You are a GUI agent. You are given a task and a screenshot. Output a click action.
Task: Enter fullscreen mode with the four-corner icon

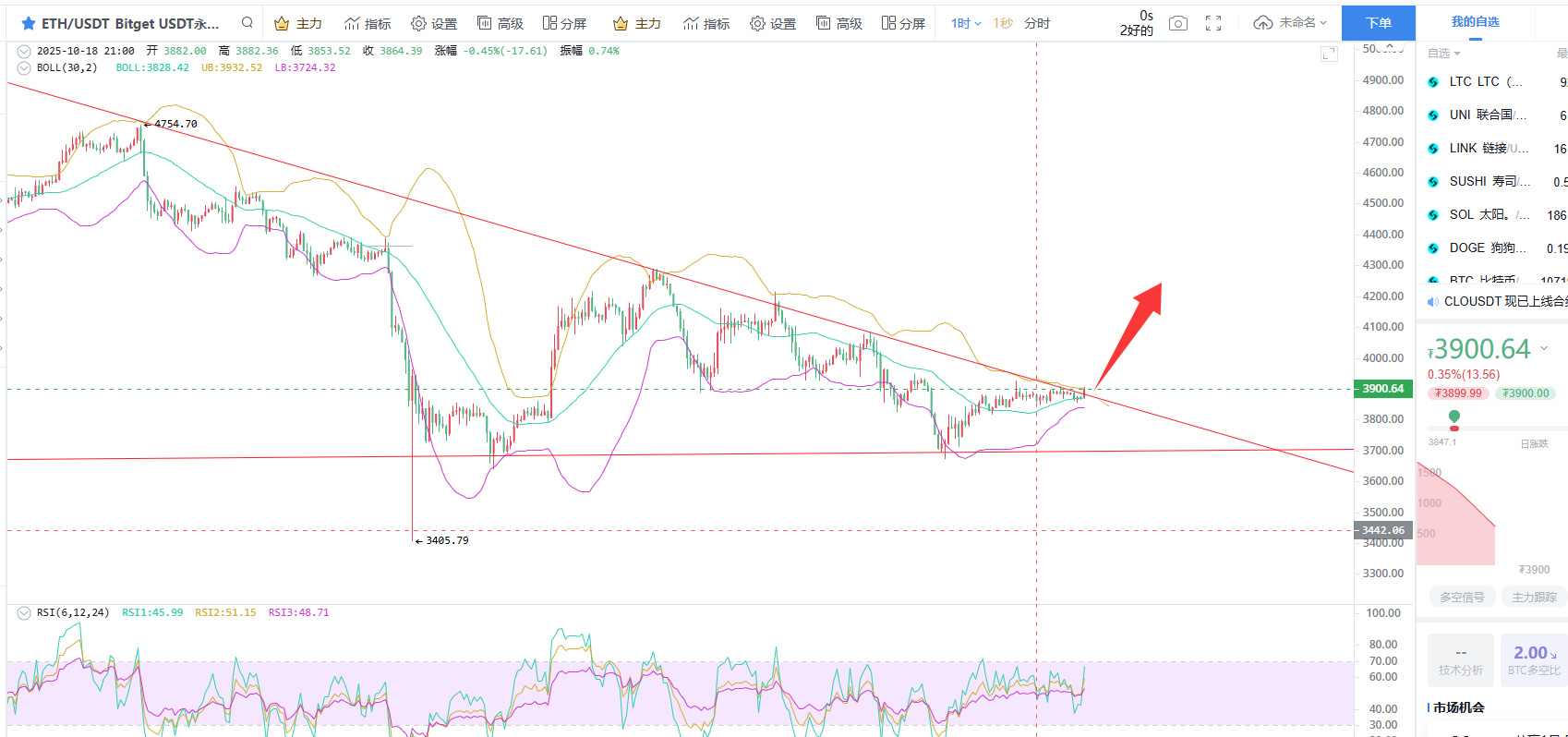pos(1213,23)
